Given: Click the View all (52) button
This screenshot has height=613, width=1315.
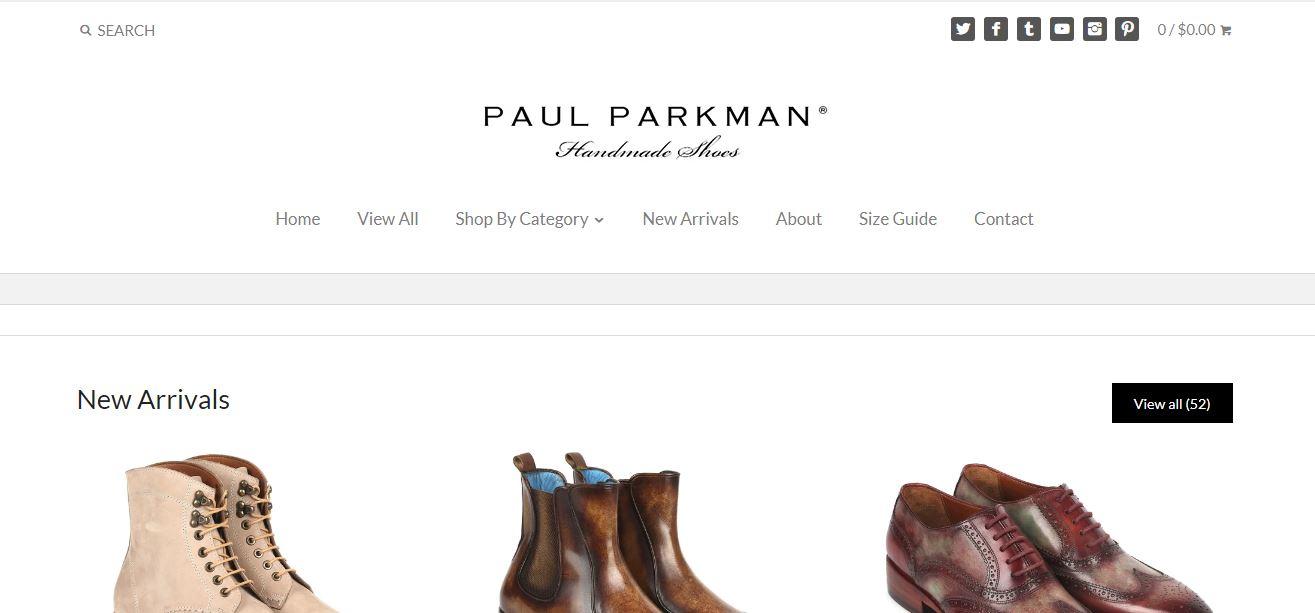Looking at the screenshot, I should pyautogui.click(x=1172, y=403).
